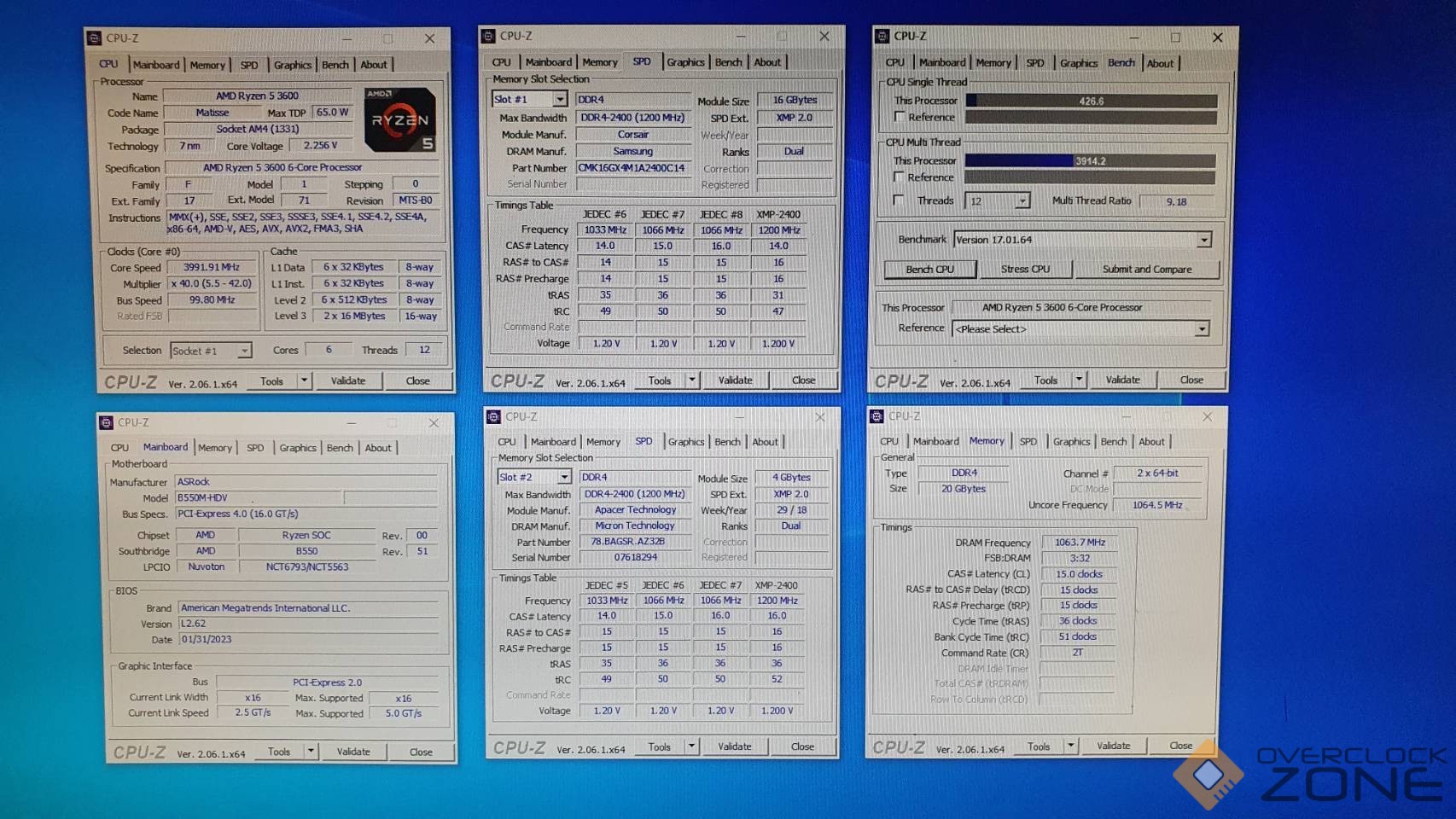Click the CPU-Z title icon in the ASRock Mainboard window
This screenshot has width=1456, height=819.
(107, 422)
